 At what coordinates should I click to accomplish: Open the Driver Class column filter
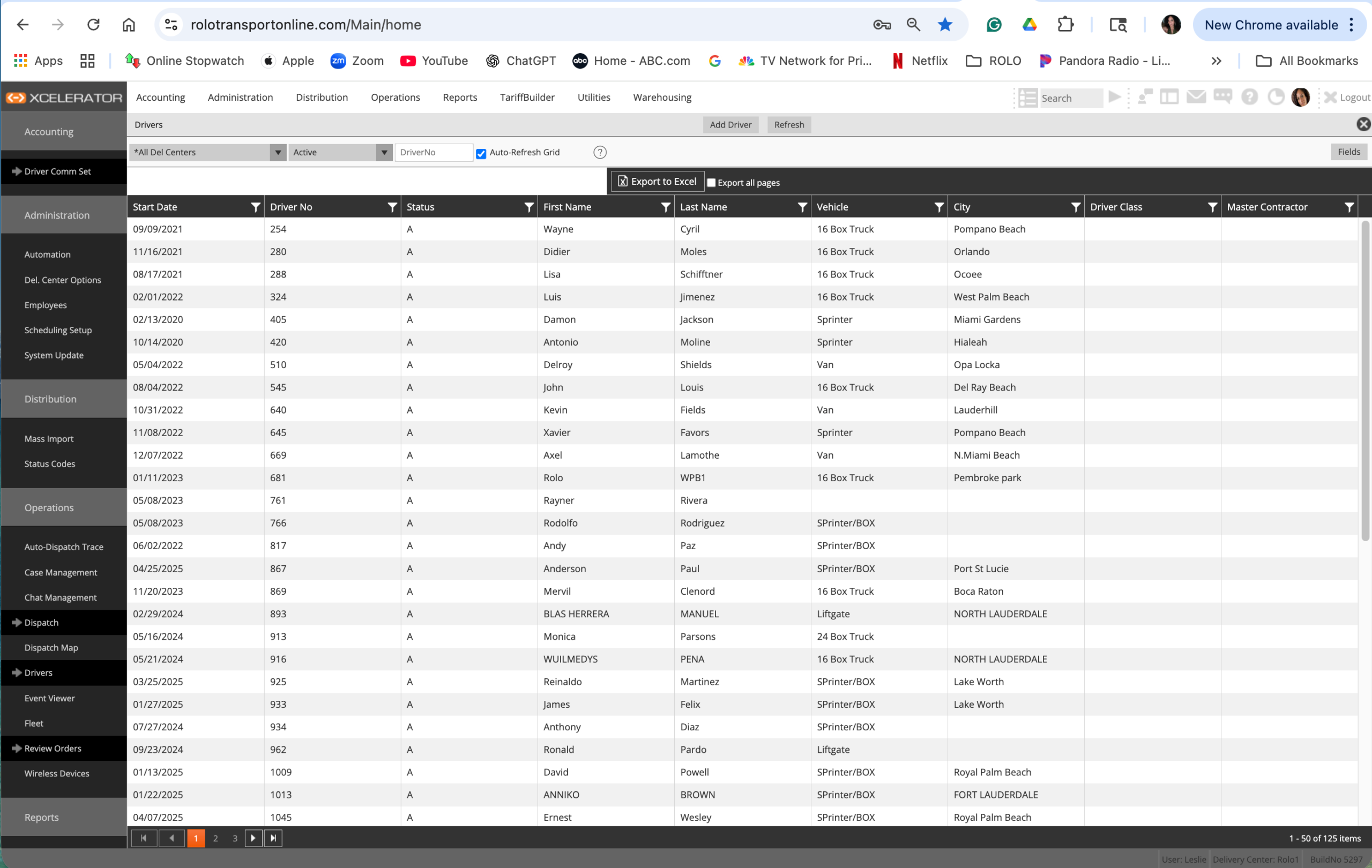[1212, 207]
